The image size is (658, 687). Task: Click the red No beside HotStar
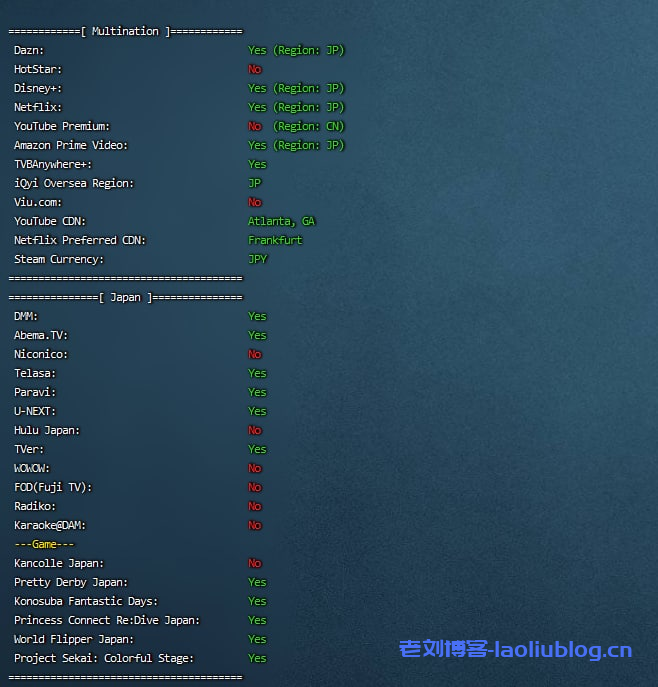coord(255,69)
